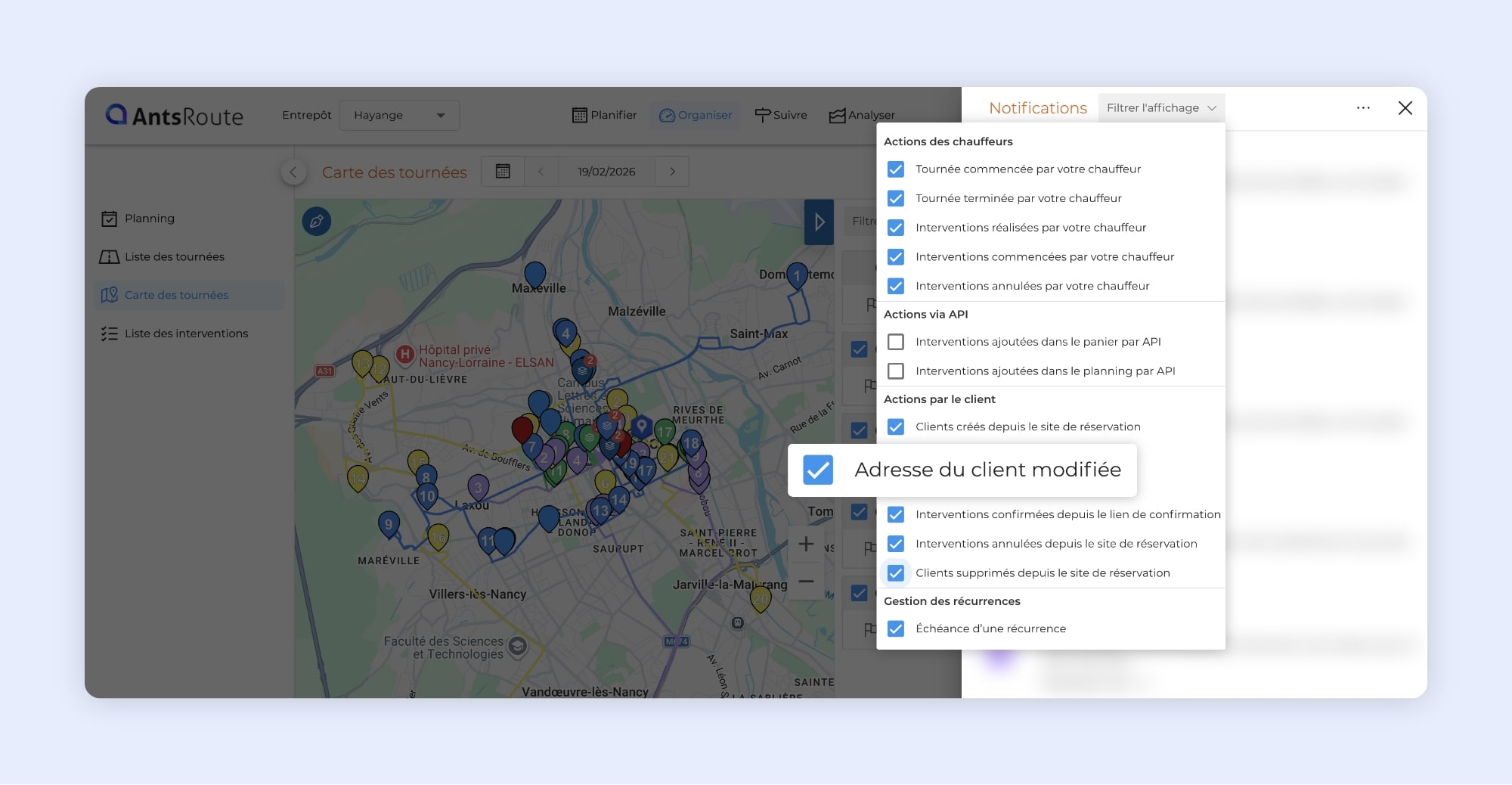This screenshot has width=1512, height=785.
Task: Zoom in on the map
Action: pos(806,544)
